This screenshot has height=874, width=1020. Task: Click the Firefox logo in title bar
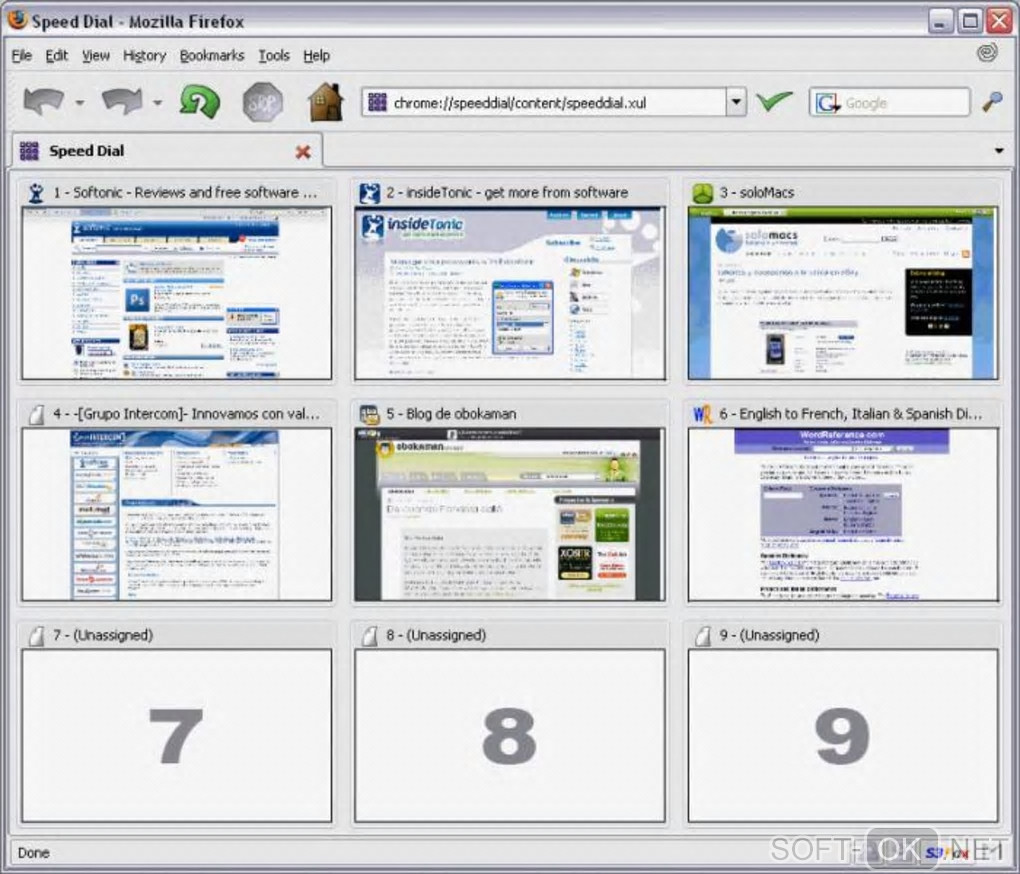pos(17,20)
